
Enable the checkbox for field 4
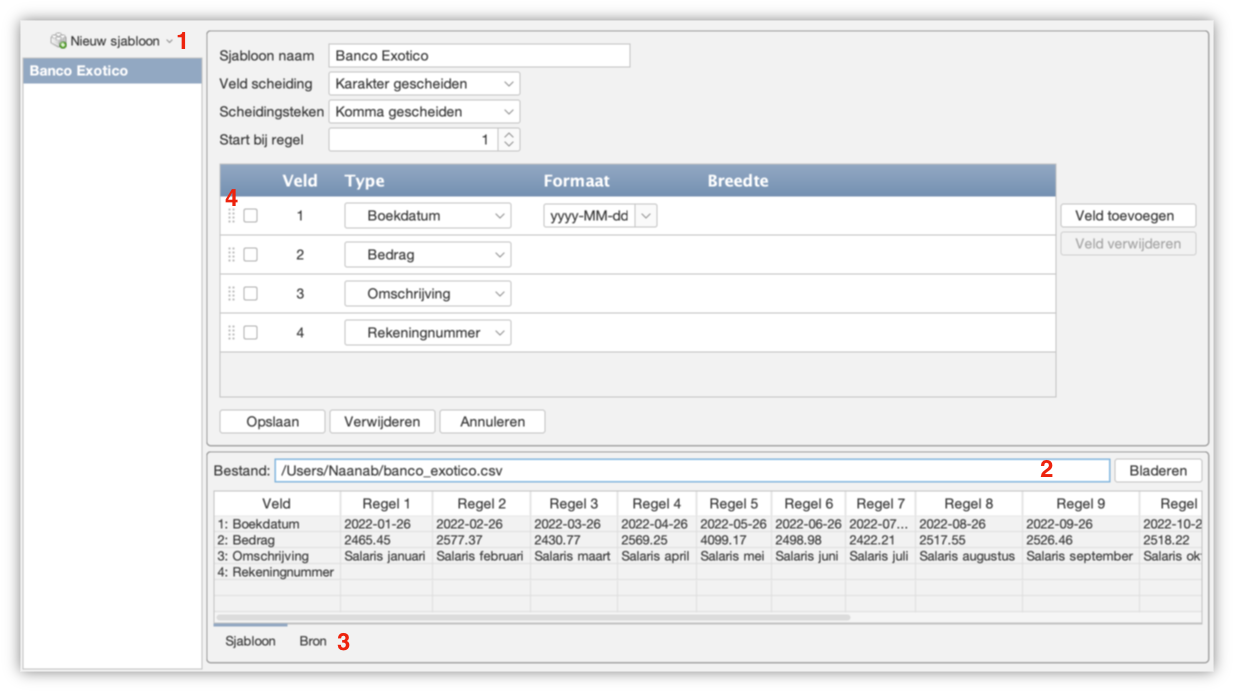pyautogui.click(x=251, y=333)
